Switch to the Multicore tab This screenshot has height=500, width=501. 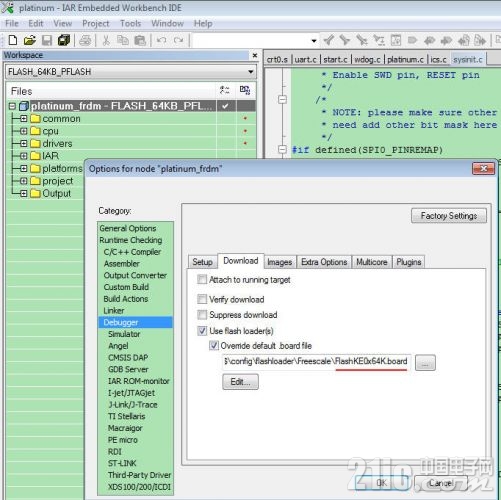(x=372, y=262)
